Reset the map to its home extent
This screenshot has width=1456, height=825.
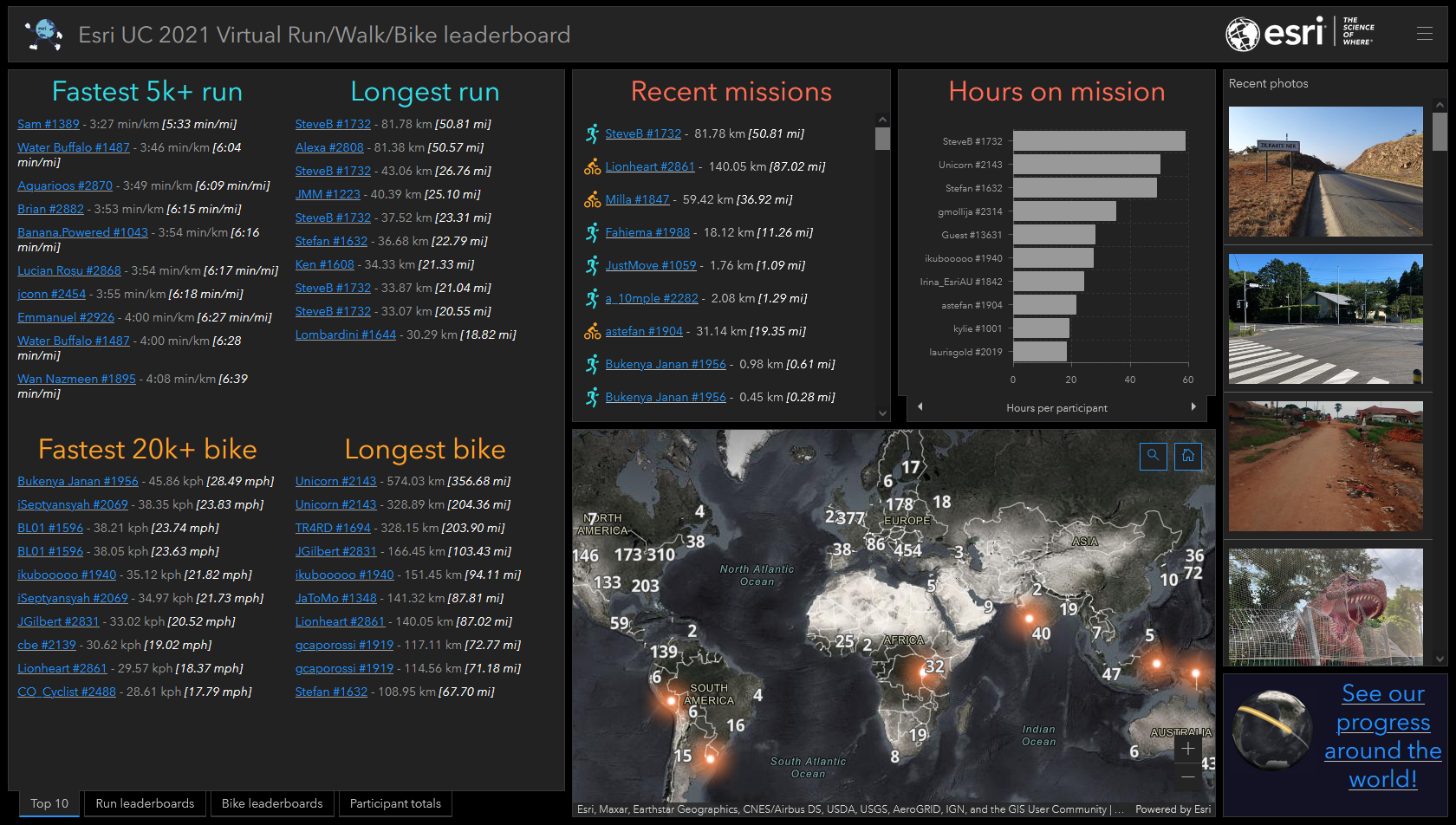point(1188,456)
